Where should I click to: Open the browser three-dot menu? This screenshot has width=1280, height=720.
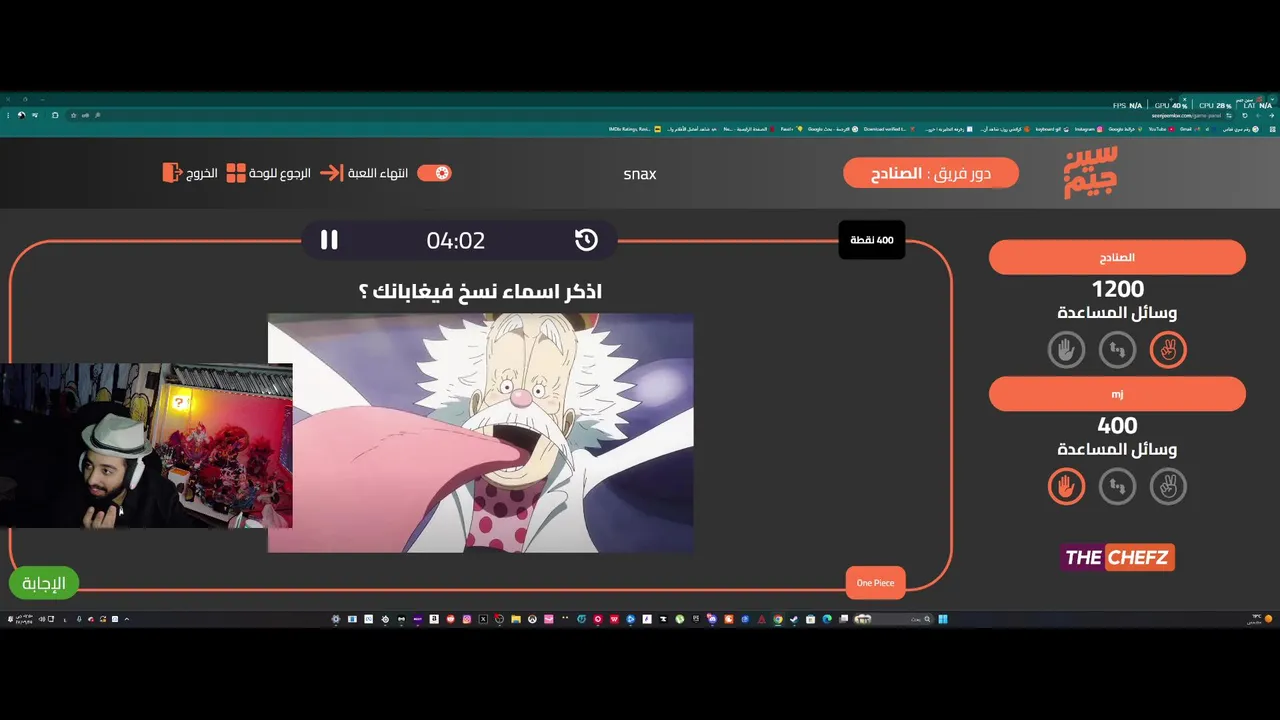pos(8,115)
